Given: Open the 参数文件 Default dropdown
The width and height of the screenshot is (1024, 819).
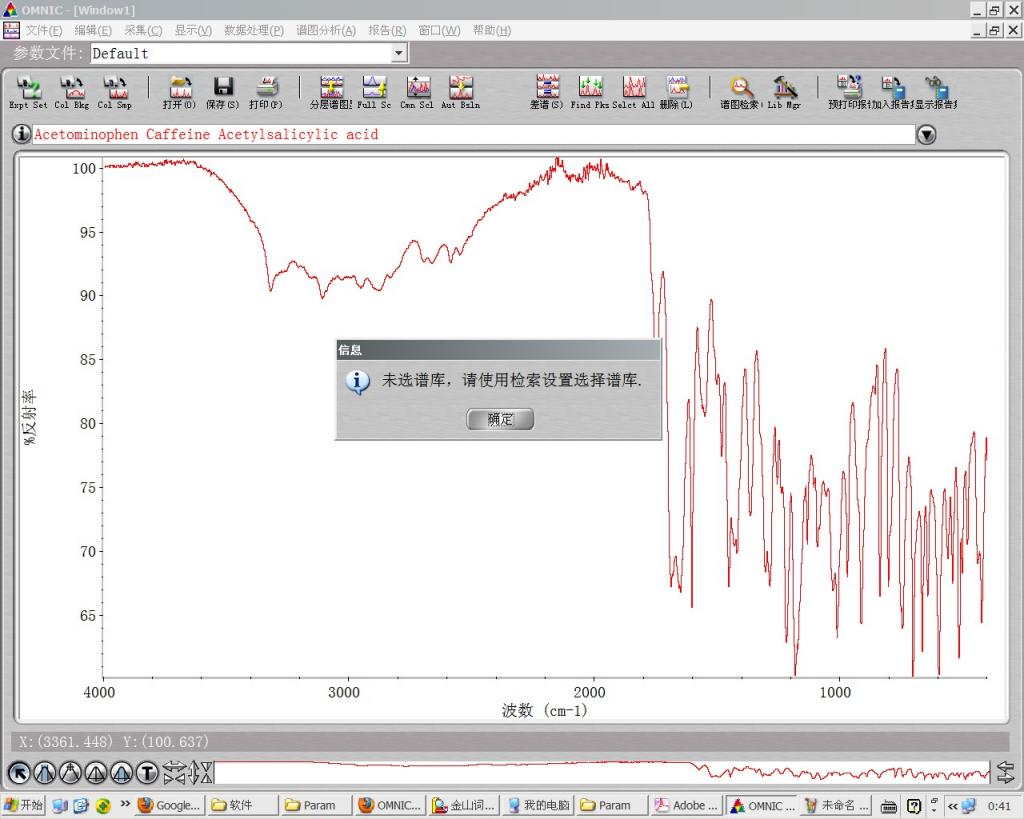Looking at the screenshot, I should (x=399, y=53).
